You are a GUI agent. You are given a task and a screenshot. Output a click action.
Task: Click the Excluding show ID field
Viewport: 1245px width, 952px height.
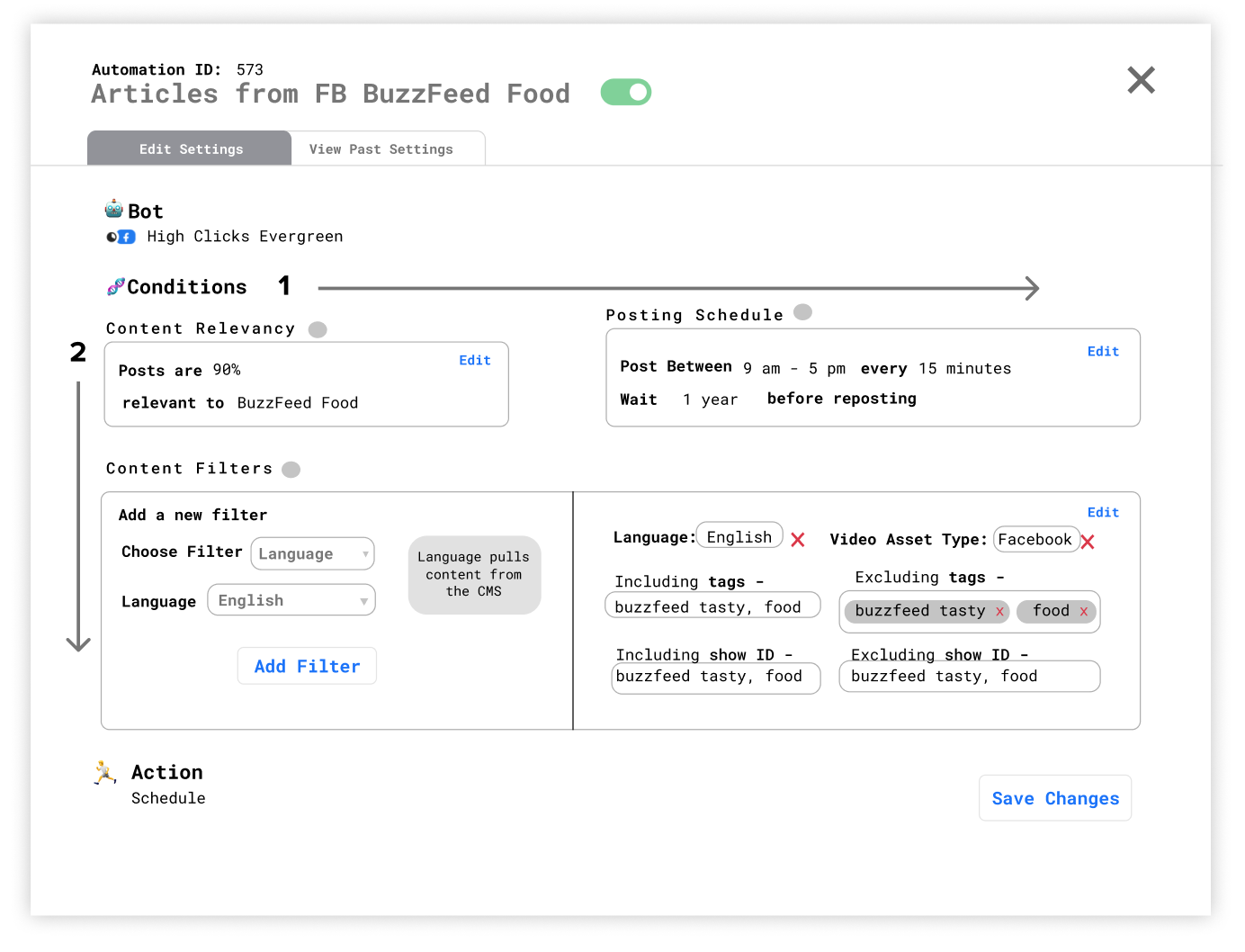click(x=970, y=677)
